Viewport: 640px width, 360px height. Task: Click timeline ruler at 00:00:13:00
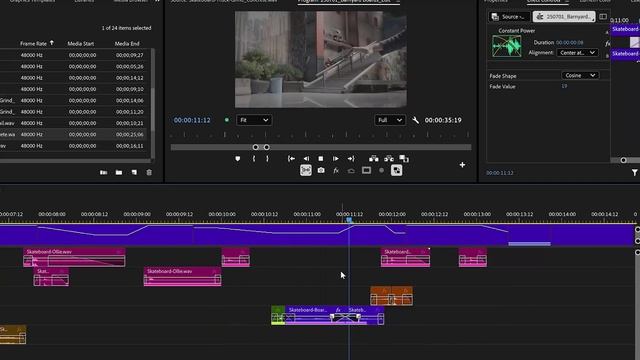coord(477,214)
